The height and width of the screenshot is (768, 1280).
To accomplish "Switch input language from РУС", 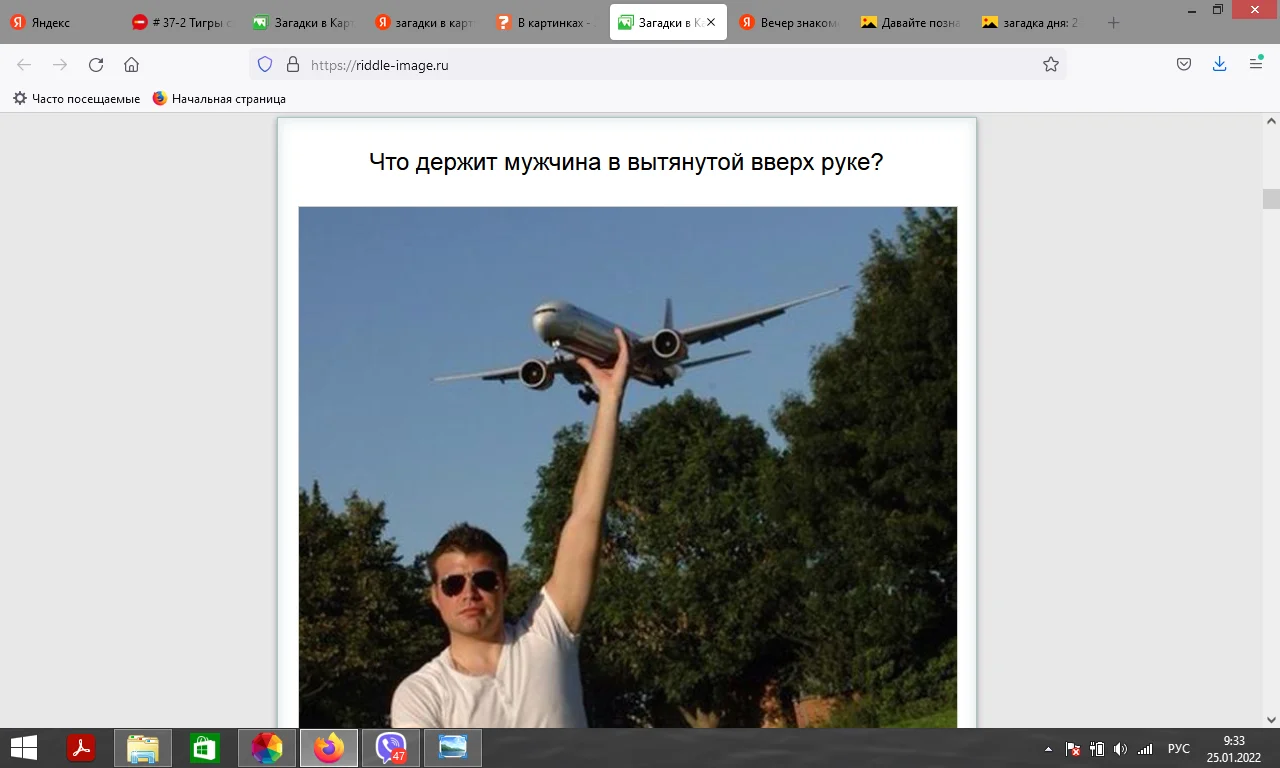I will pos(1179,749).
